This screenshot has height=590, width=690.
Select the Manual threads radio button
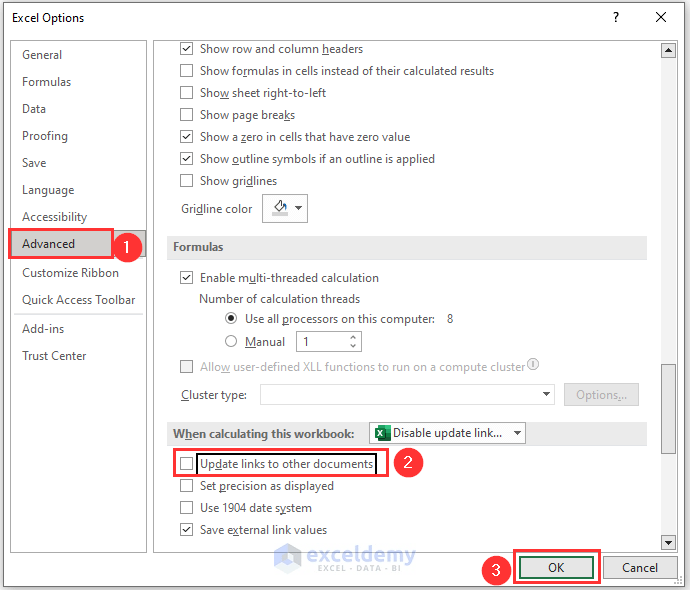[x=231, y=341]
